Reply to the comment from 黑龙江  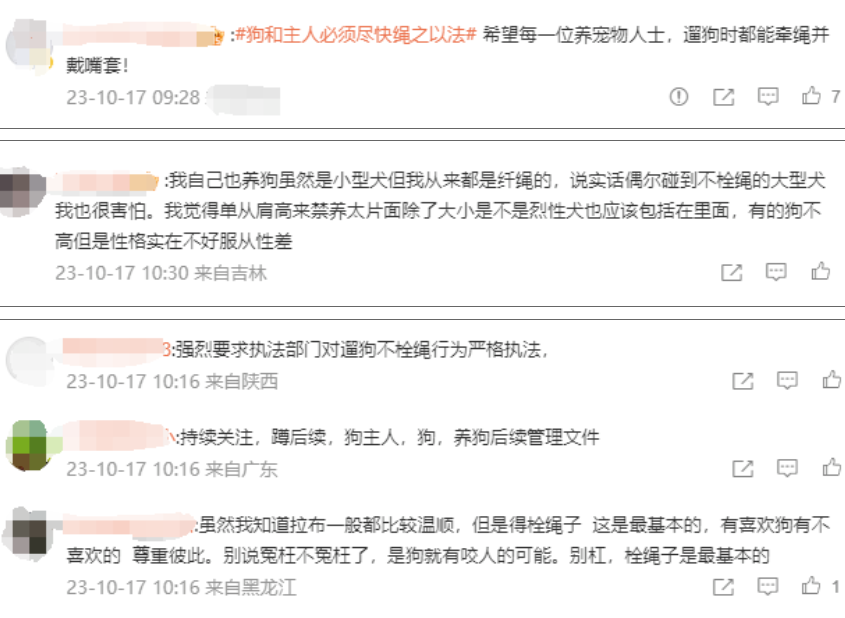click(x=767, y=586)
